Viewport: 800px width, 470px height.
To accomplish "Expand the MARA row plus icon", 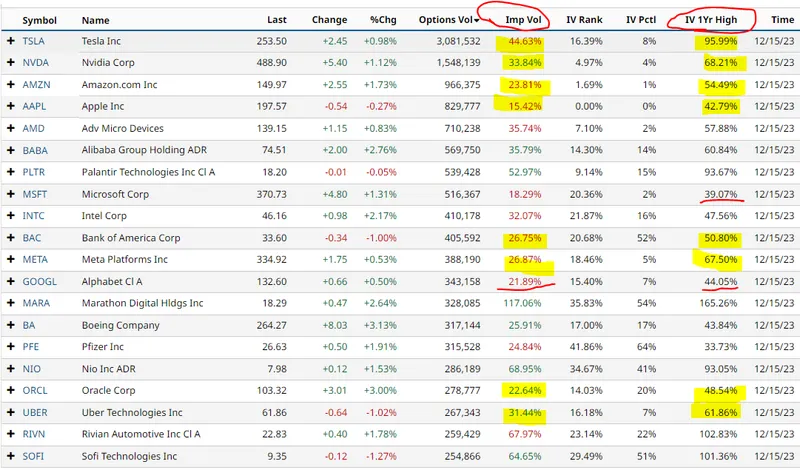I will click(x=11, y=303).
